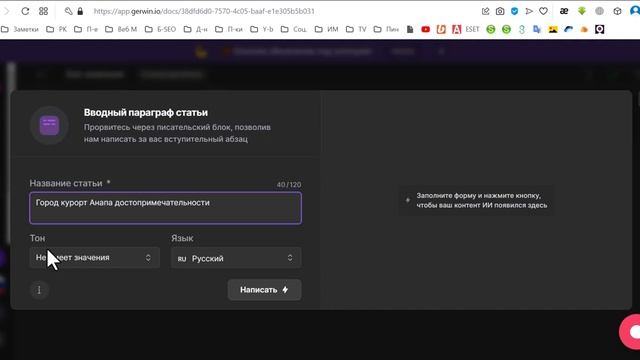This screenshot has width=640, height=360.
Task: Click the Название статьи label
Action: click(66, 184)
